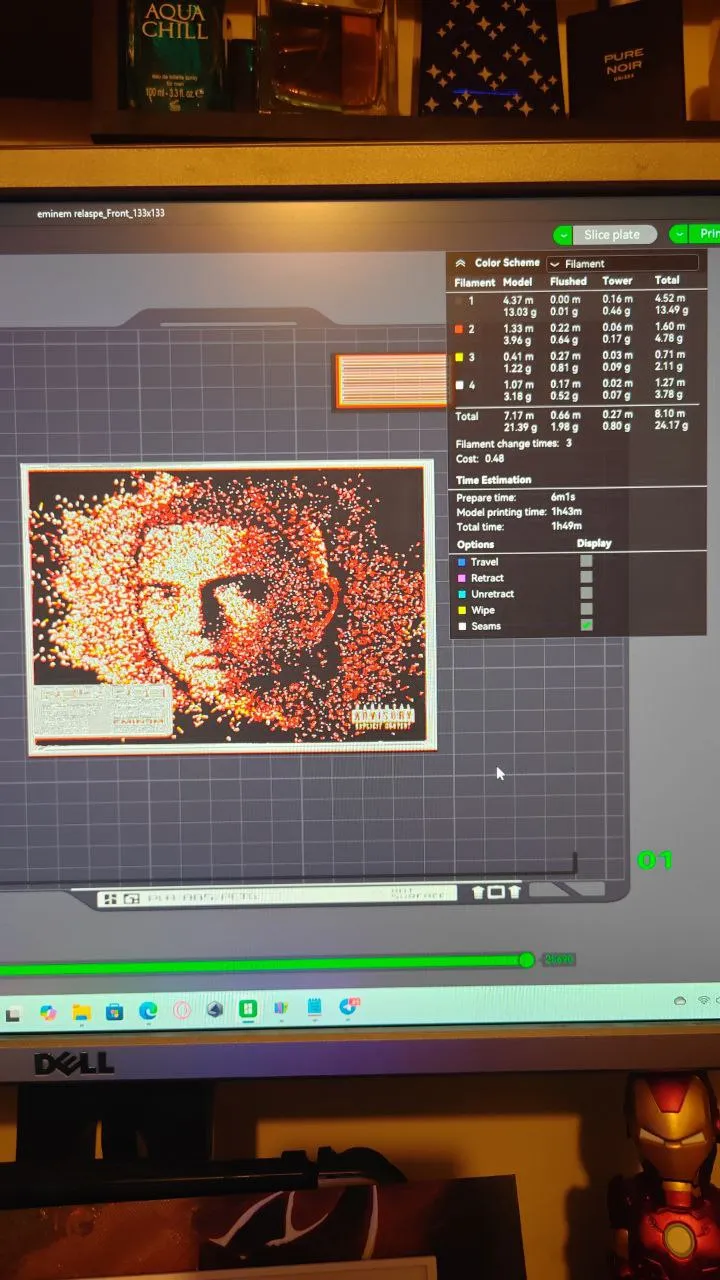Click the magenta Retract legend color square
This screenshot has height=1280, width=720.
click(461, 578)
